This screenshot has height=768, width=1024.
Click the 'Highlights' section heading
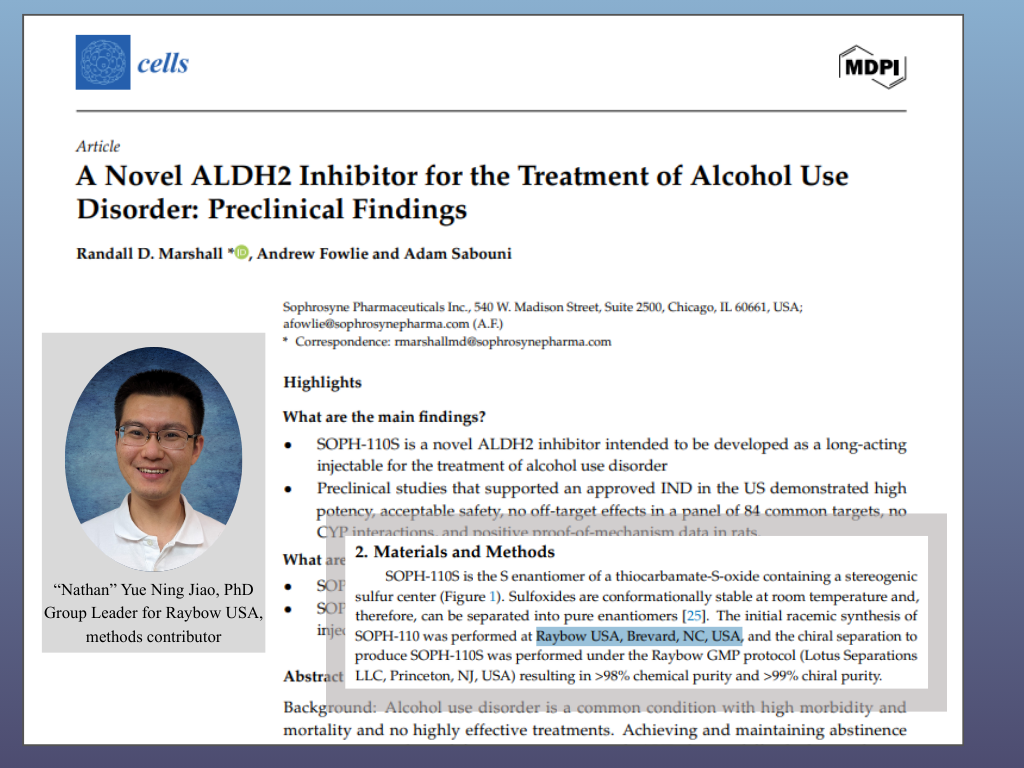tap(322, 382)
